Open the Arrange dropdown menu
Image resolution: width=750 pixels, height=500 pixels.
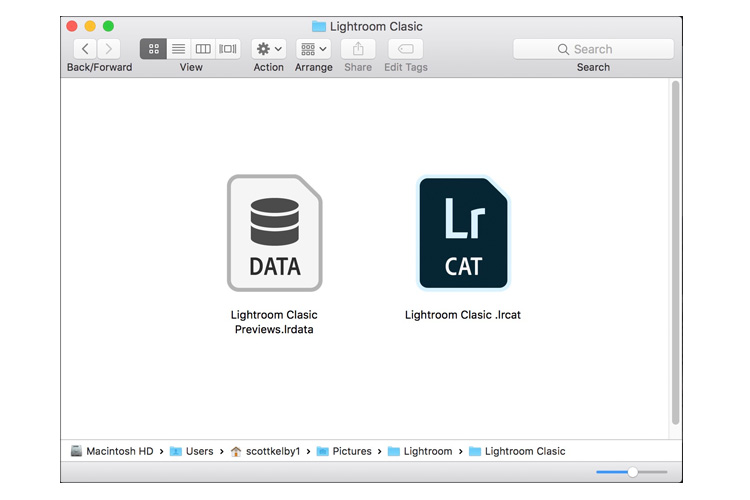pyautogui.click(x=313, y=49)
